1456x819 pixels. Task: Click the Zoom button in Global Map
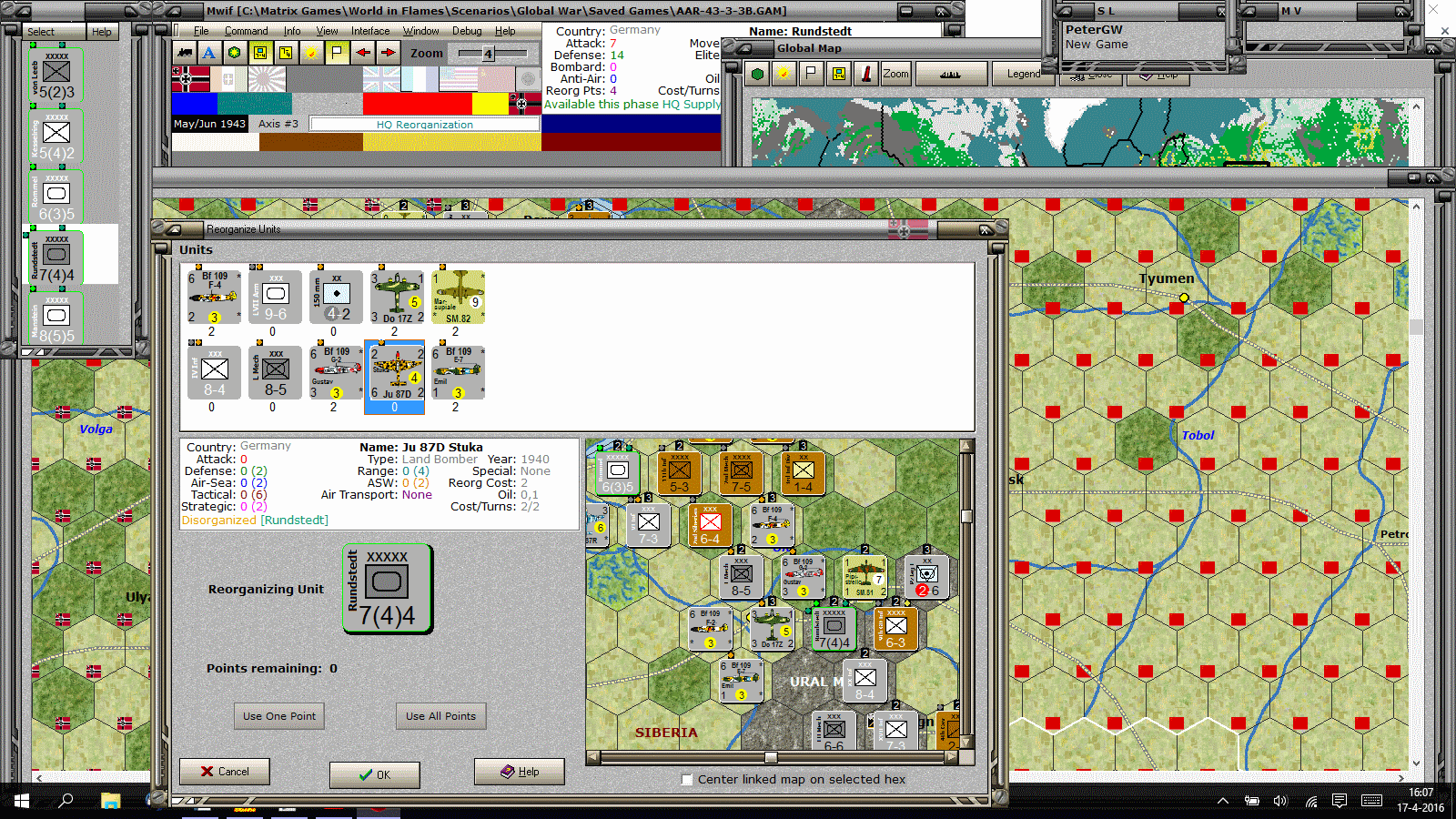pyautogui.click(x=895, y=74)
